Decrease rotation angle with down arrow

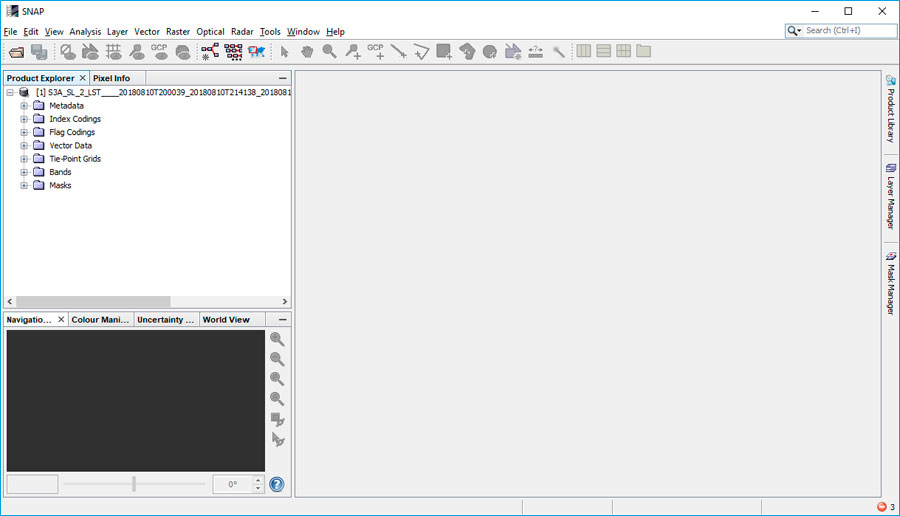pos(258,488)
